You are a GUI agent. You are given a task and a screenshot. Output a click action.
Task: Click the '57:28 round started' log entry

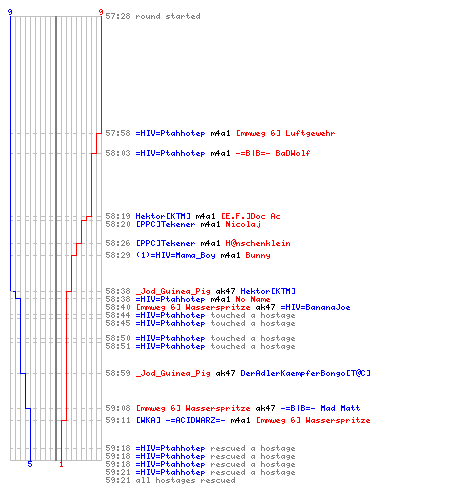[x=153, y=16]
